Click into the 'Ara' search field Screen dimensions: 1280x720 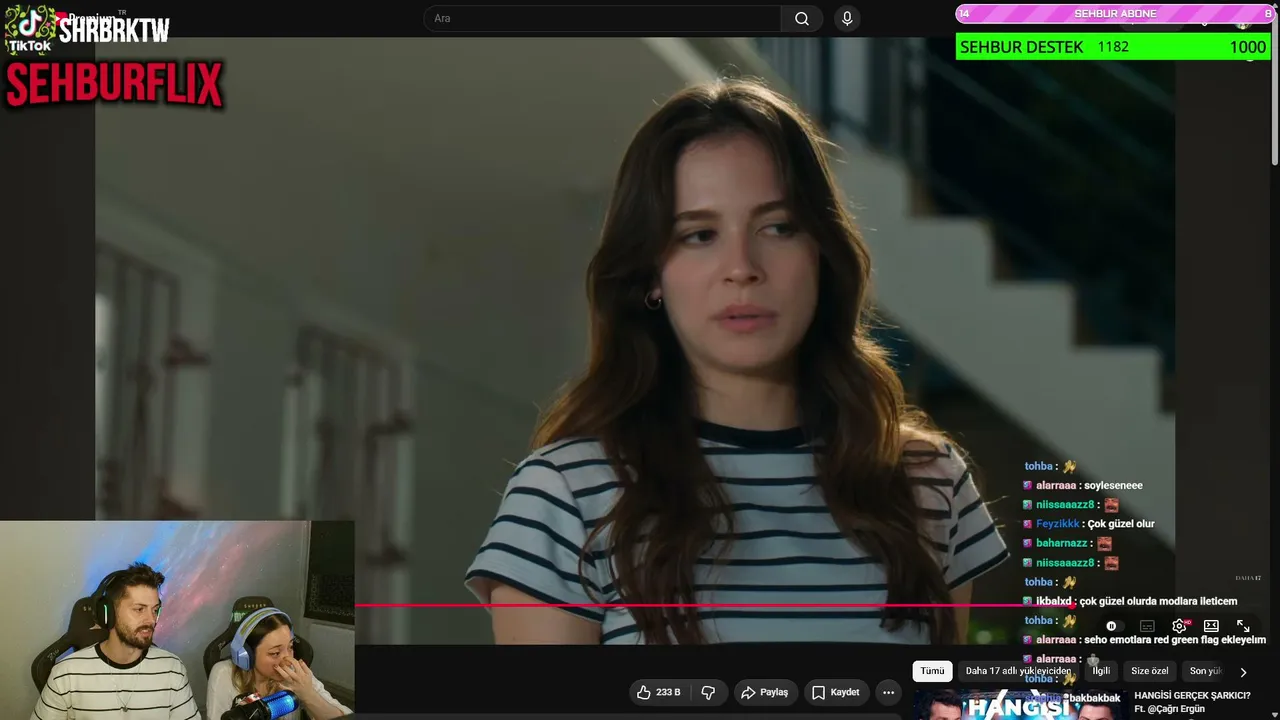pos(602,18)
